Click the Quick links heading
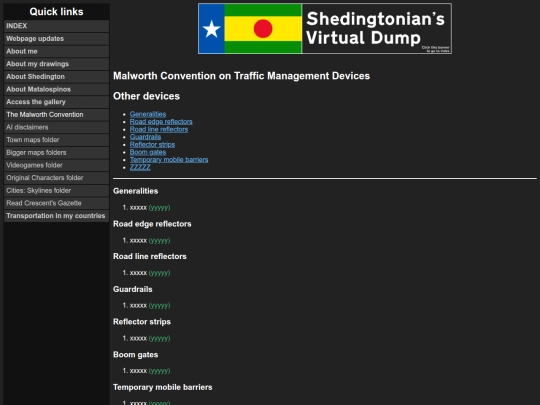The width and height of the screenshot is (540, 405). pyautogui.click(x=56, y=12)
